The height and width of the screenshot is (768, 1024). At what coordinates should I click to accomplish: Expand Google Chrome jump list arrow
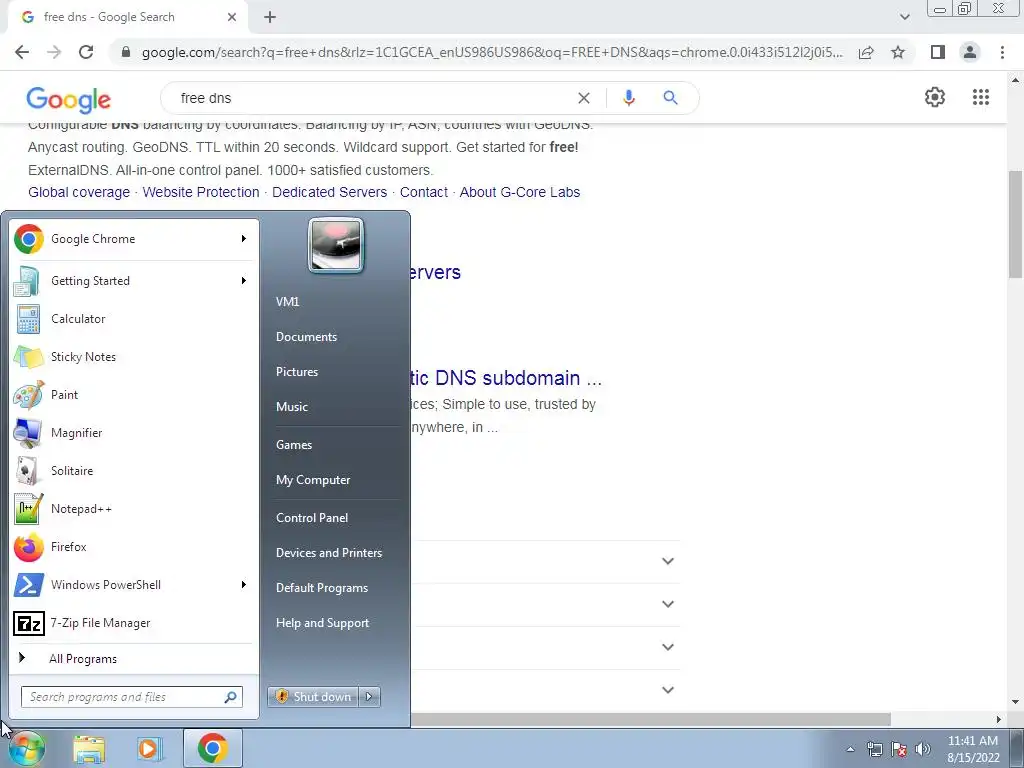coord(244,239)
